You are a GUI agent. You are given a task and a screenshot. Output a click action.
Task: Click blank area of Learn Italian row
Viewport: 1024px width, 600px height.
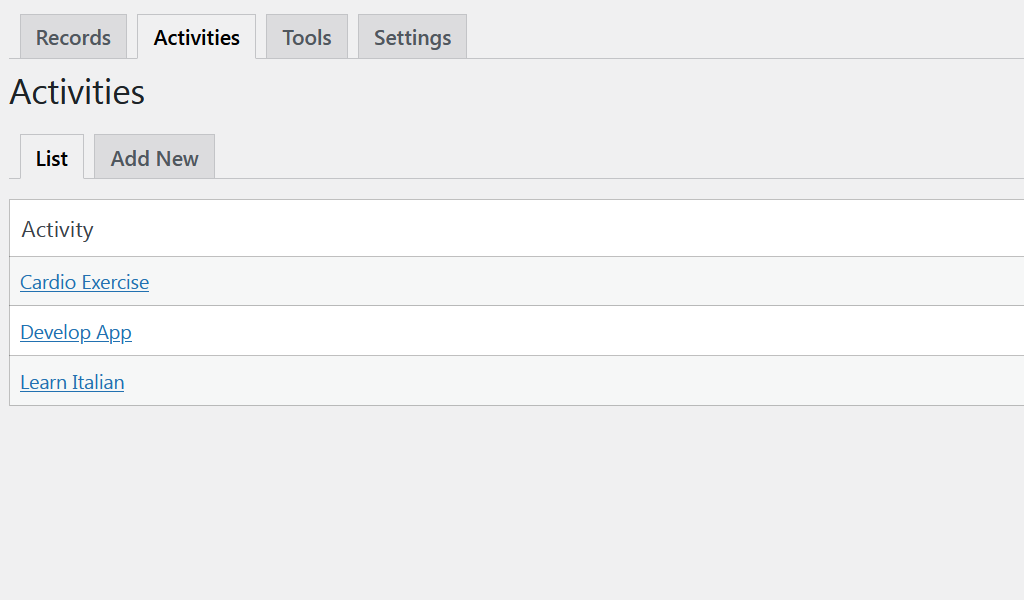[588, 381]
